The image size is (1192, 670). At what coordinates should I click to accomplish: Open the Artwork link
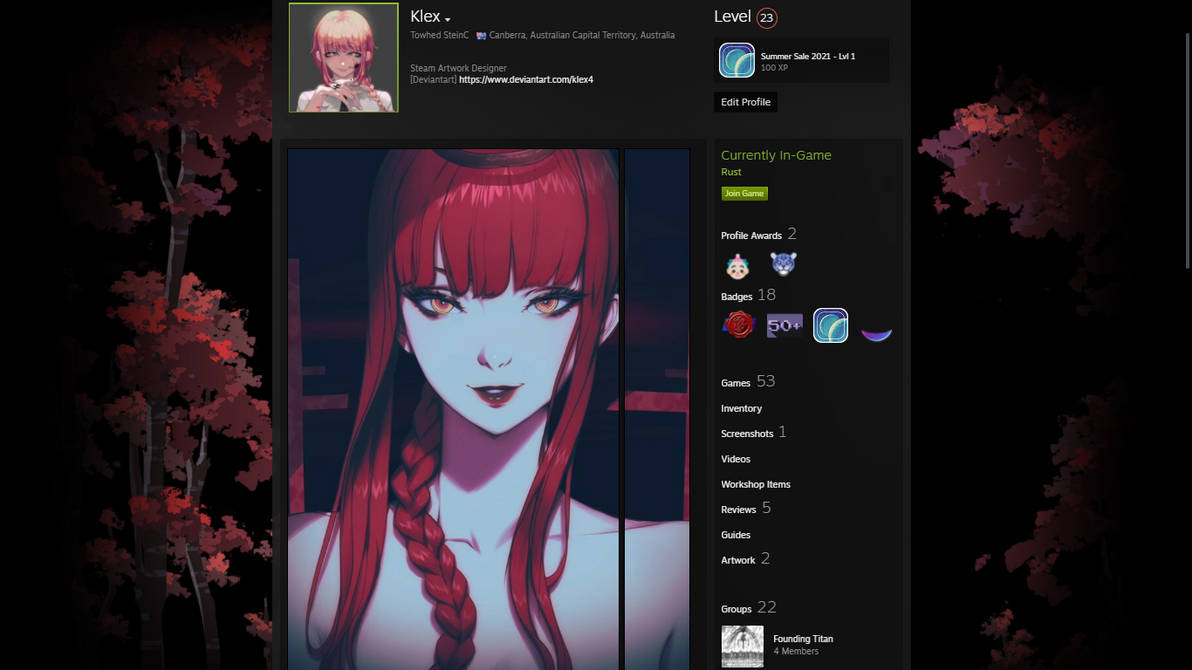(x=738, y=560)
